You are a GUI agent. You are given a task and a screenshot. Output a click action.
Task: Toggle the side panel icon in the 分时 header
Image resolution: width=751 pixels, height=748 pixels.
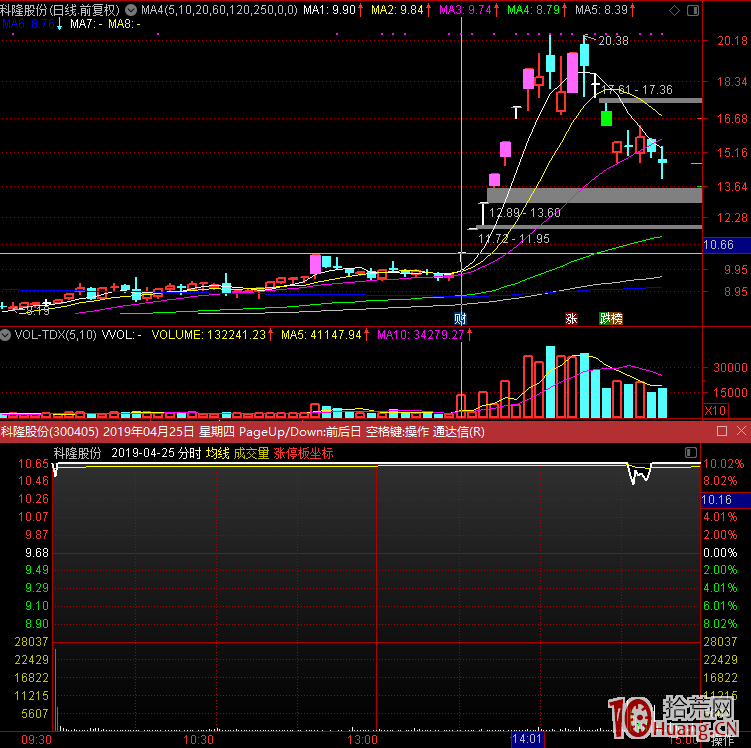(x=691, y=453)
